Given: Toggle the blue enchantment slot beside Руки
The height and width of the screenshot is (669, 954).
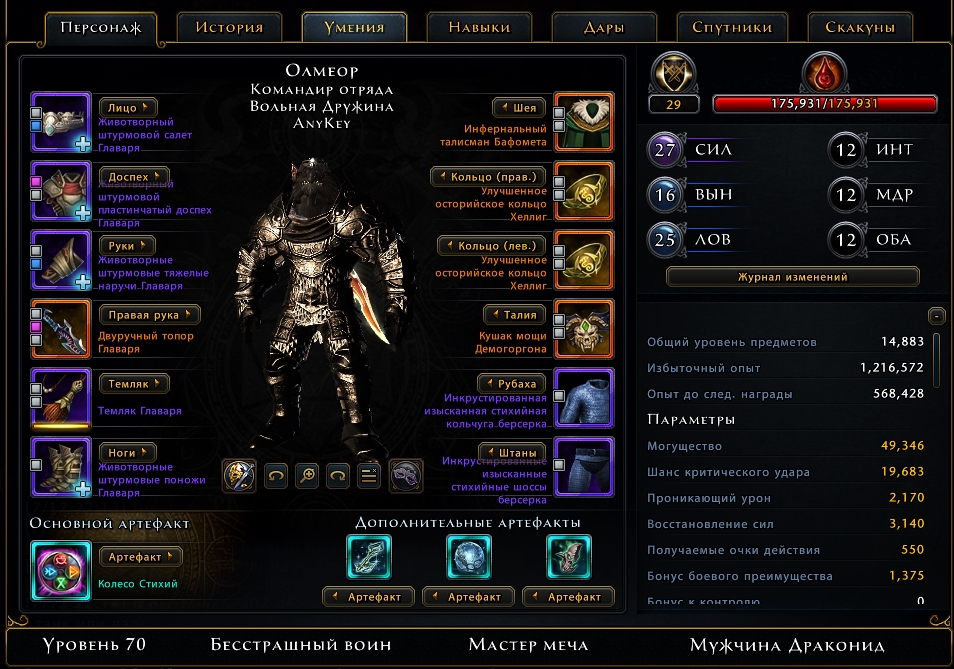Looking at the screenshot, I should [x=36, y=264].
